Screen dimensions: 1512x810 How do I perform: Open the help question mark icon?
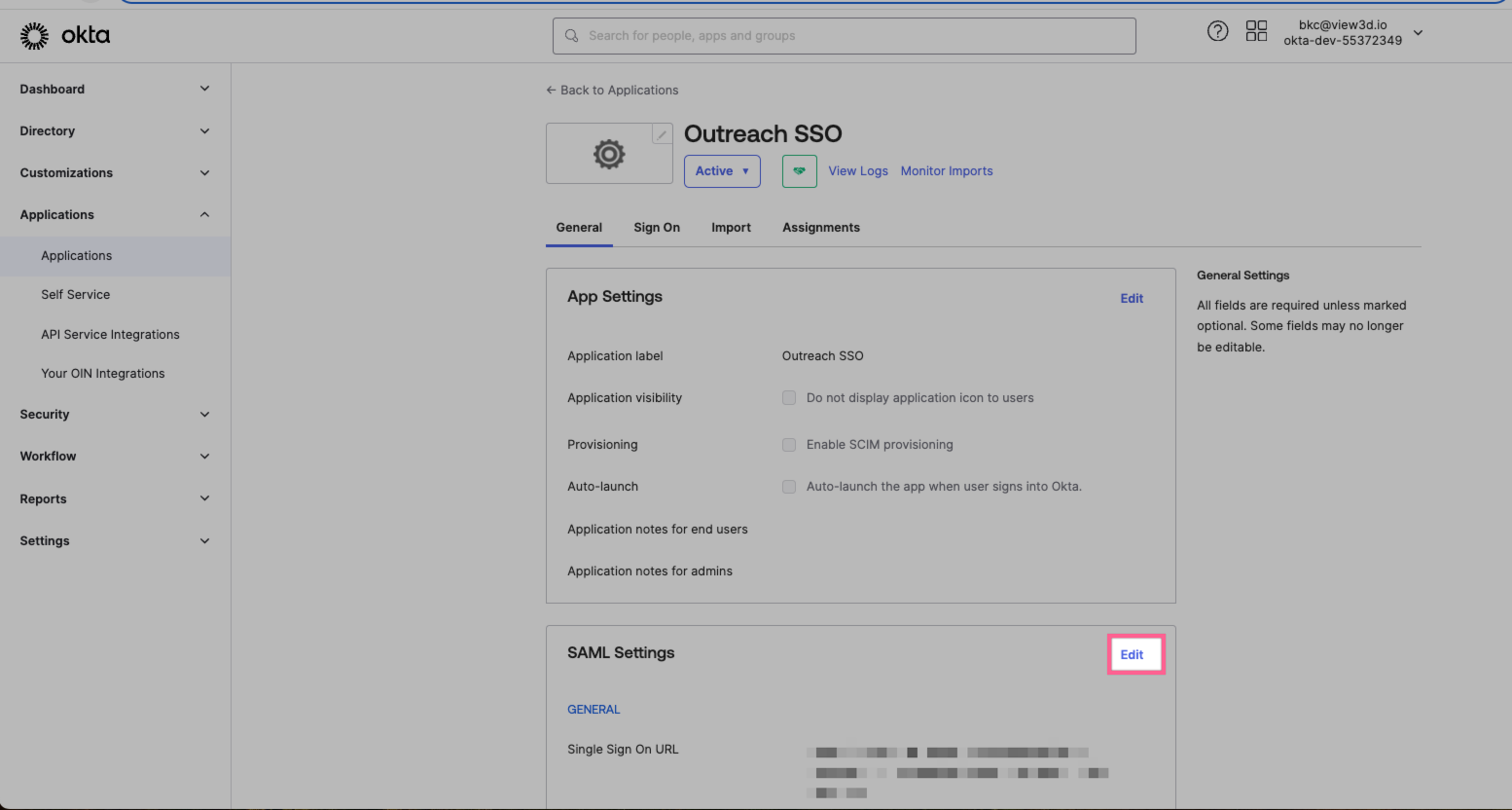tap(1217, 31)
